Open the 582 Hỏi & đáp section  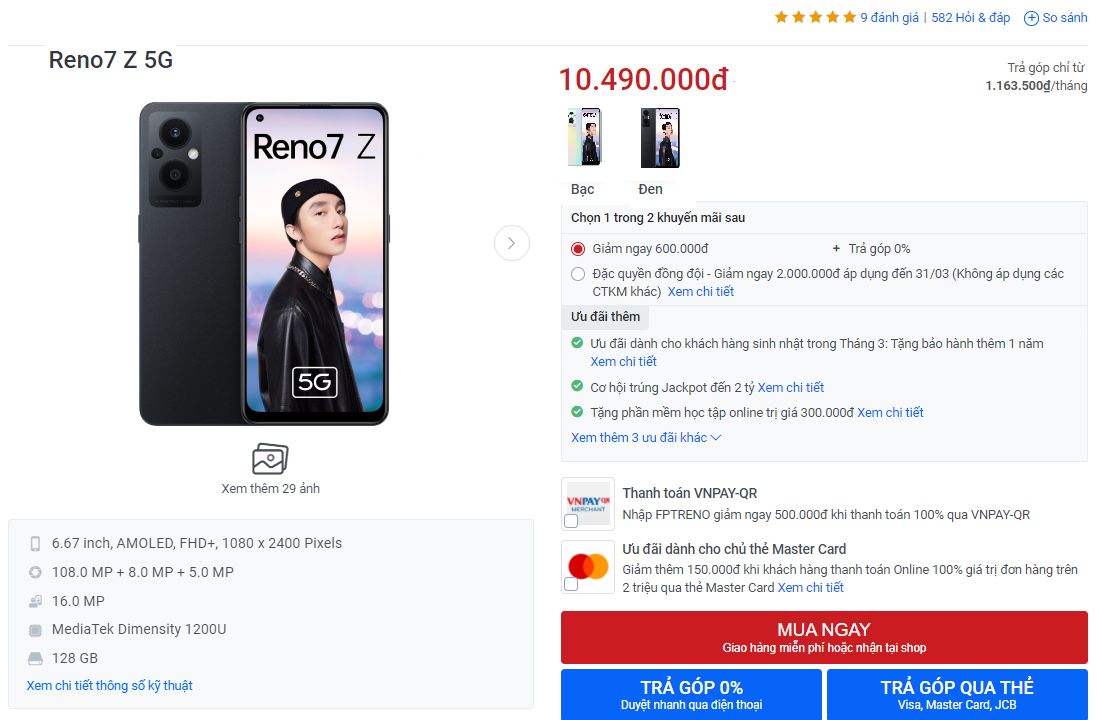tap(970, 18)
